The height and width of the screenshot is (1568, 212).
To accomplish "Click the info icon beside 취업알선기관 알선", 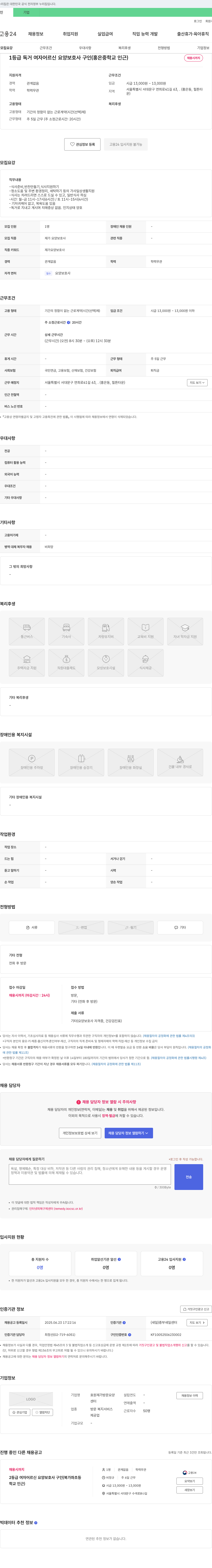I will [119, 1259].
